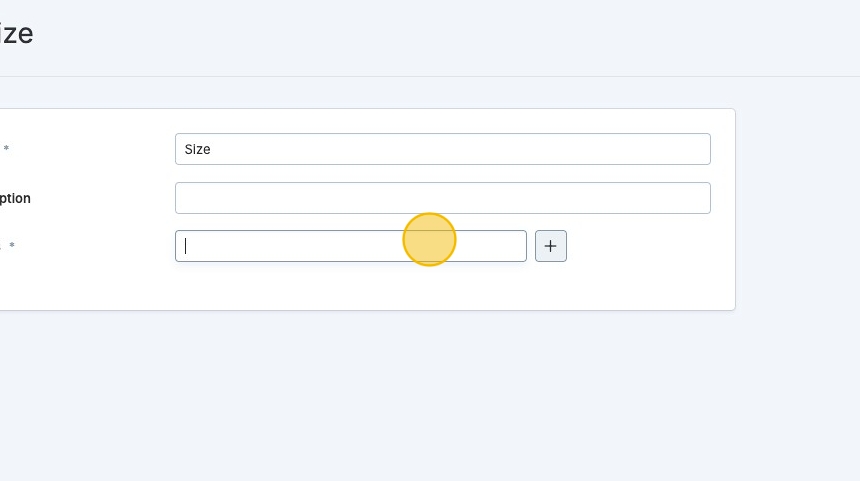Viewport: 860px width, 481px height.
Task: Place cursor at the text caret in values field
Action: pos(186,246)
